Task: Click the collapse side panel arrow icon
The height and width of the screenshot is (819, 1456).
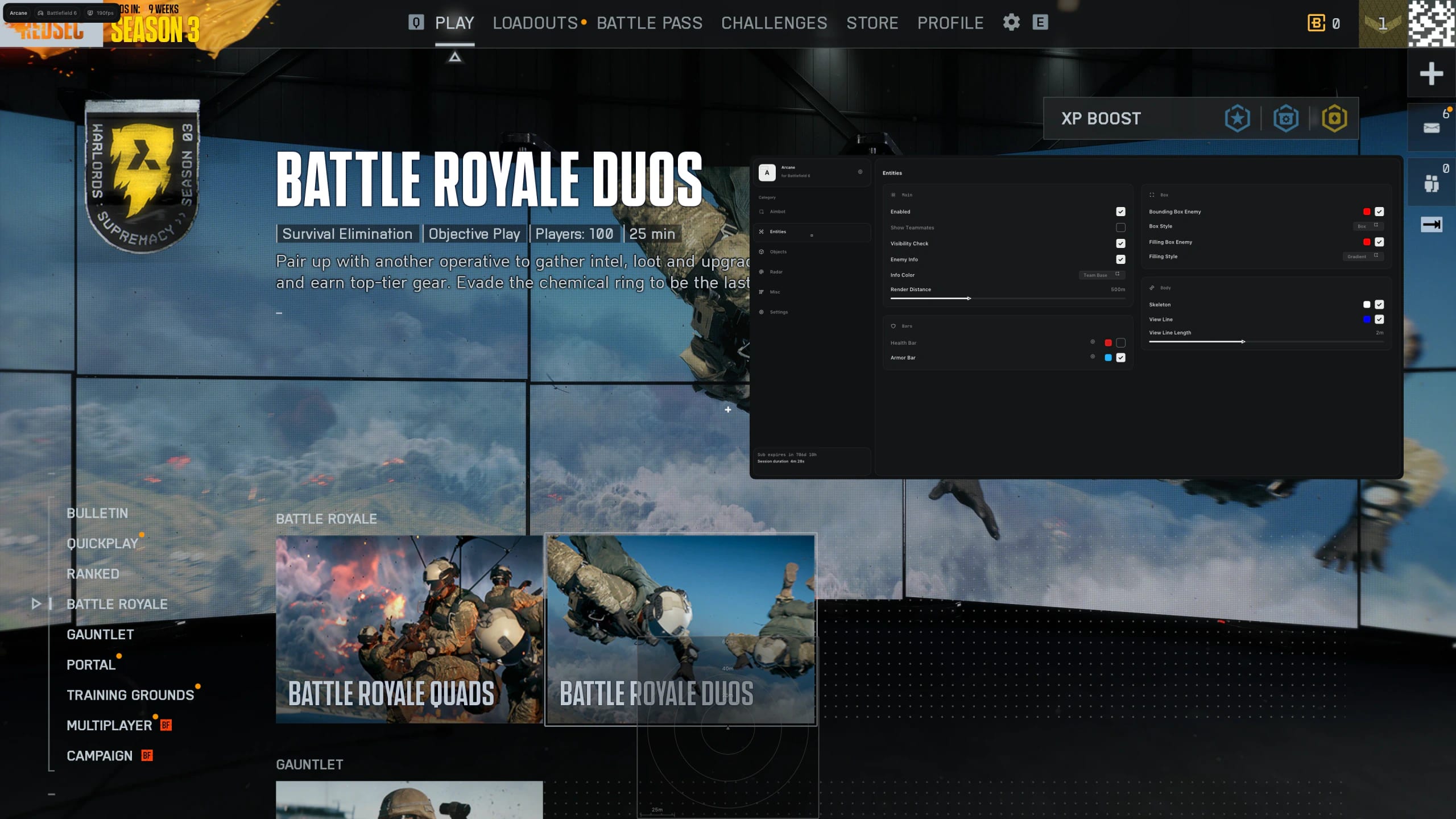Action: pyautogui.click(x=1431, y=225)
